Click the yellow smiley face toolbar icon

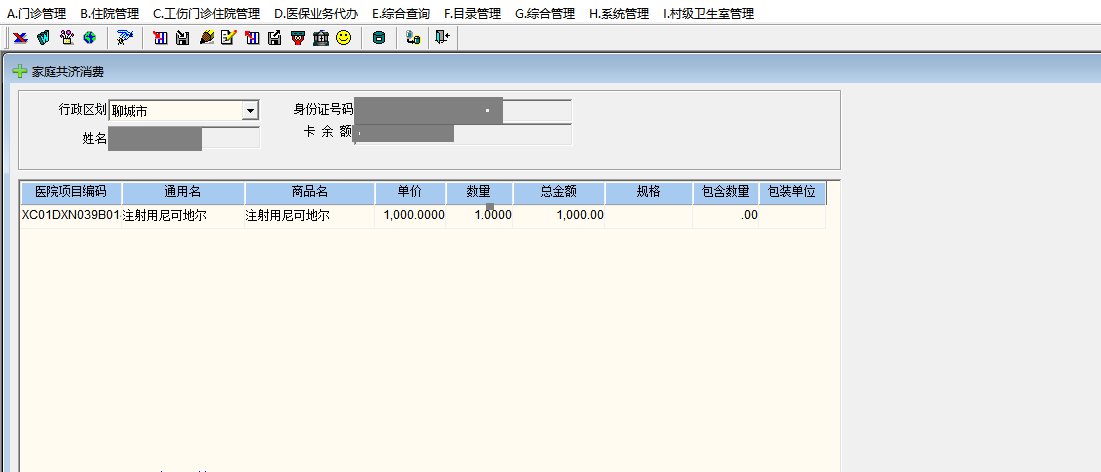[344, 38]
